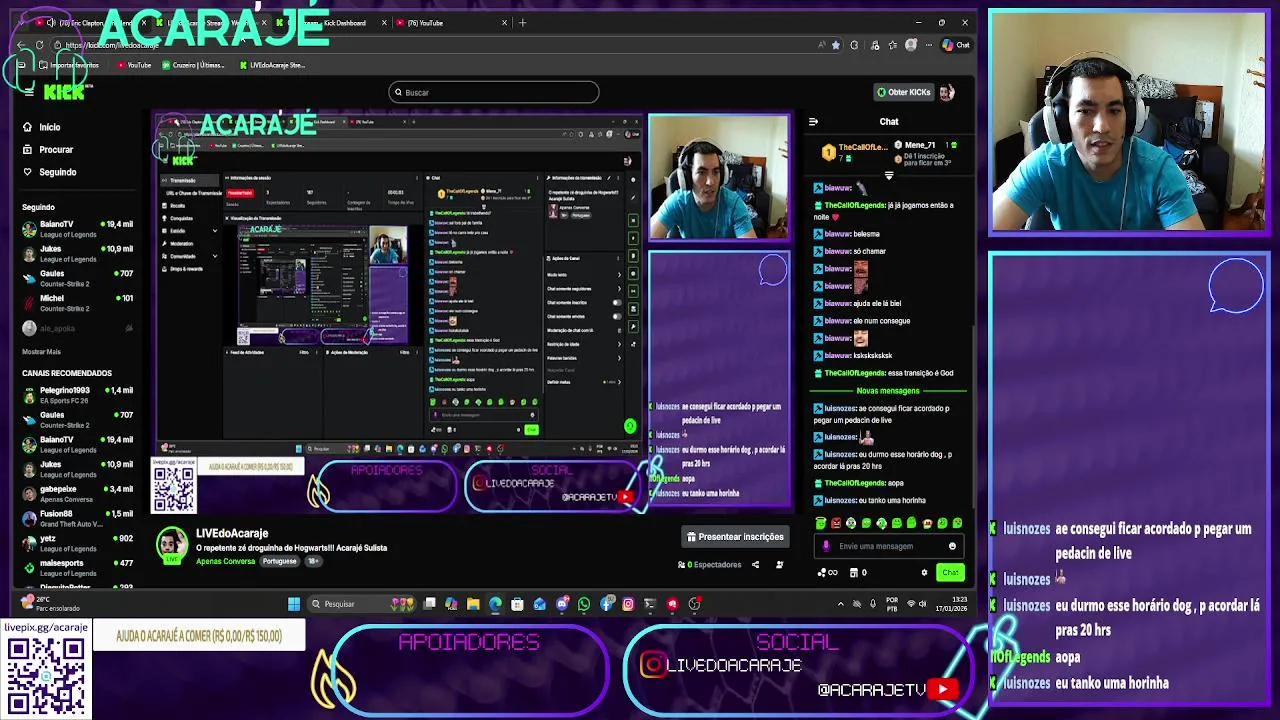Open gabepeixe recommended channel
The width and height of the screenshot is (1280, 720).
tap(78, 494)
